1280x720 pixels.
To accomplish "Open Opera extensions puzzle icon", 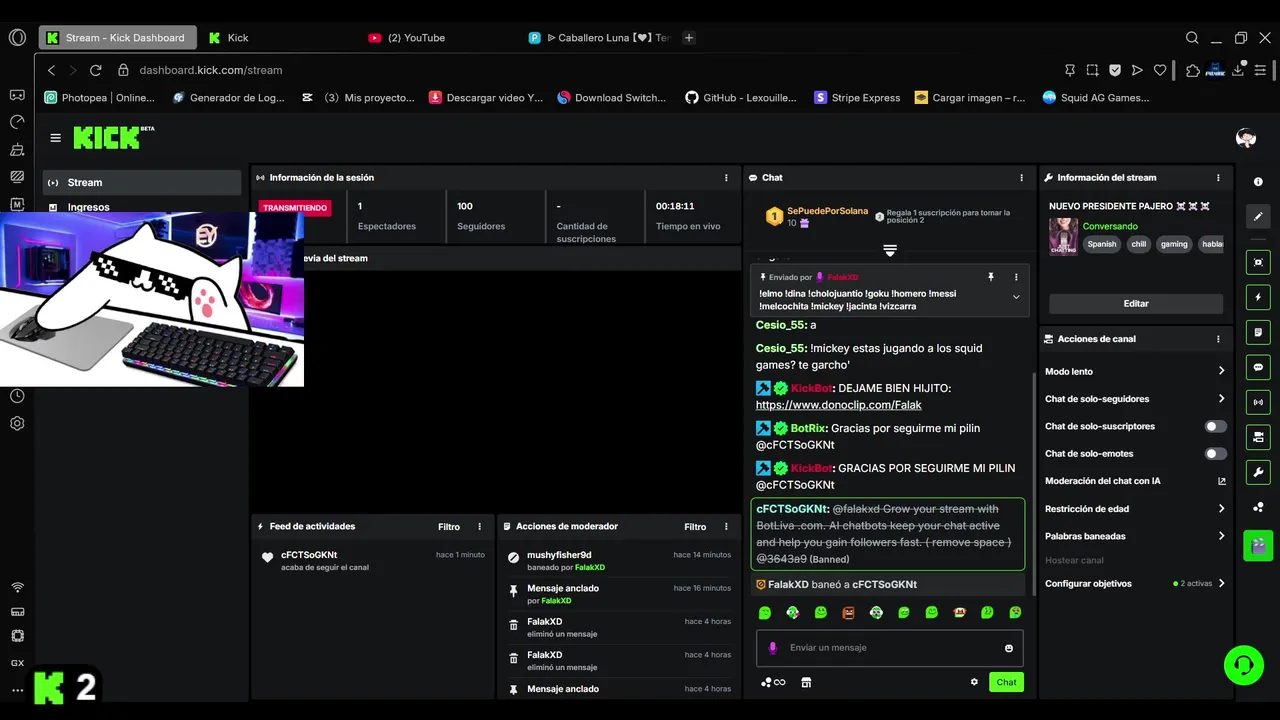I will (1192, 70).
